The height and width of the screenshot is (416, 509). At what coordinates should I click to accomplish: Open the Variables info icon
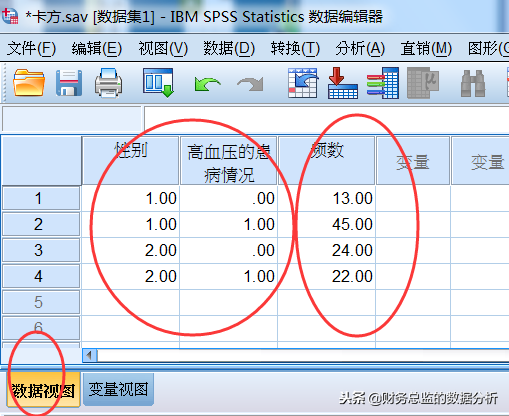[383, 83]
